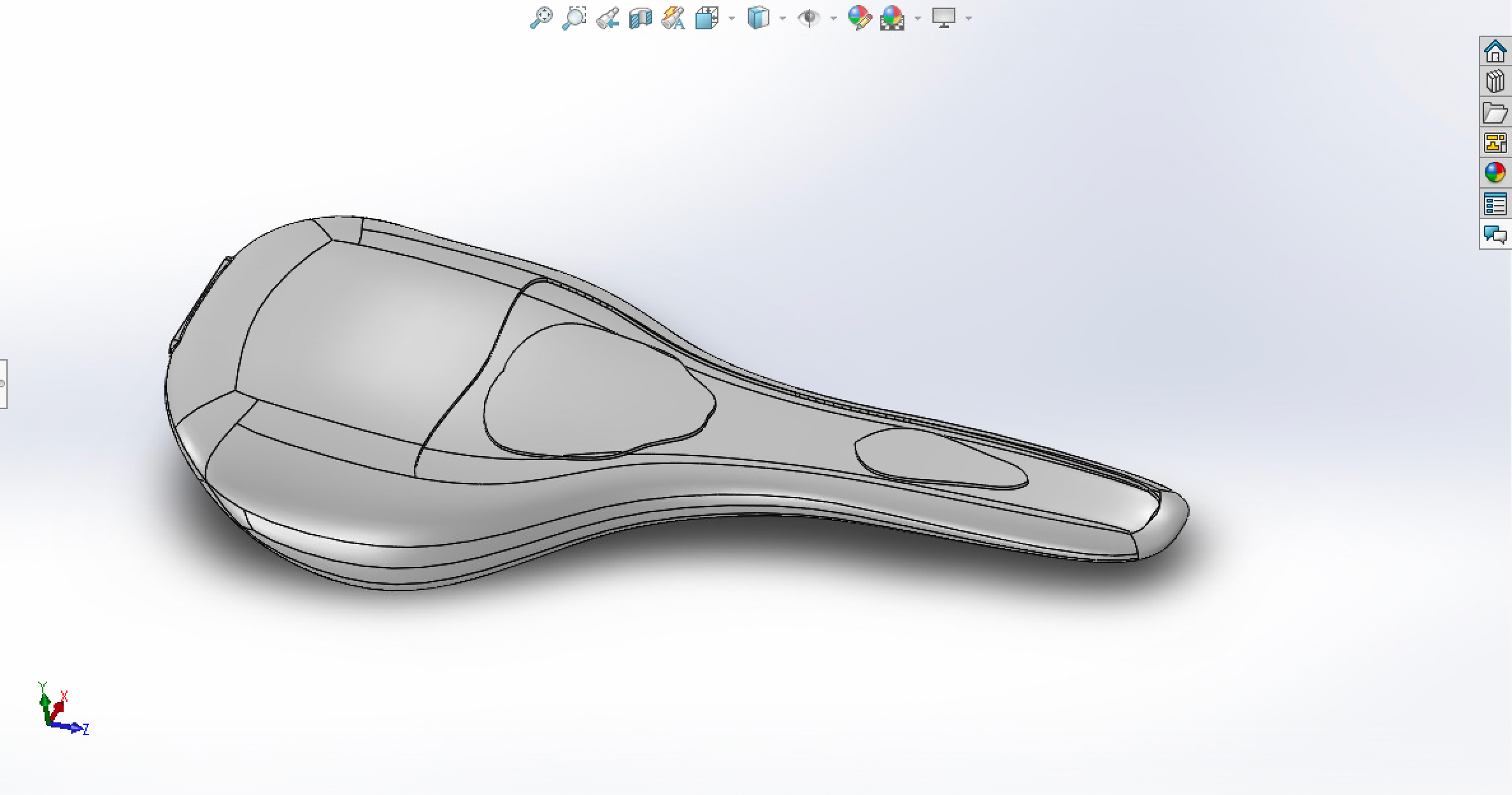Open the Custom Properties list tab
Viewport: 1512px width, 795px height.
pyautogui.click(x=1495, y=204)
